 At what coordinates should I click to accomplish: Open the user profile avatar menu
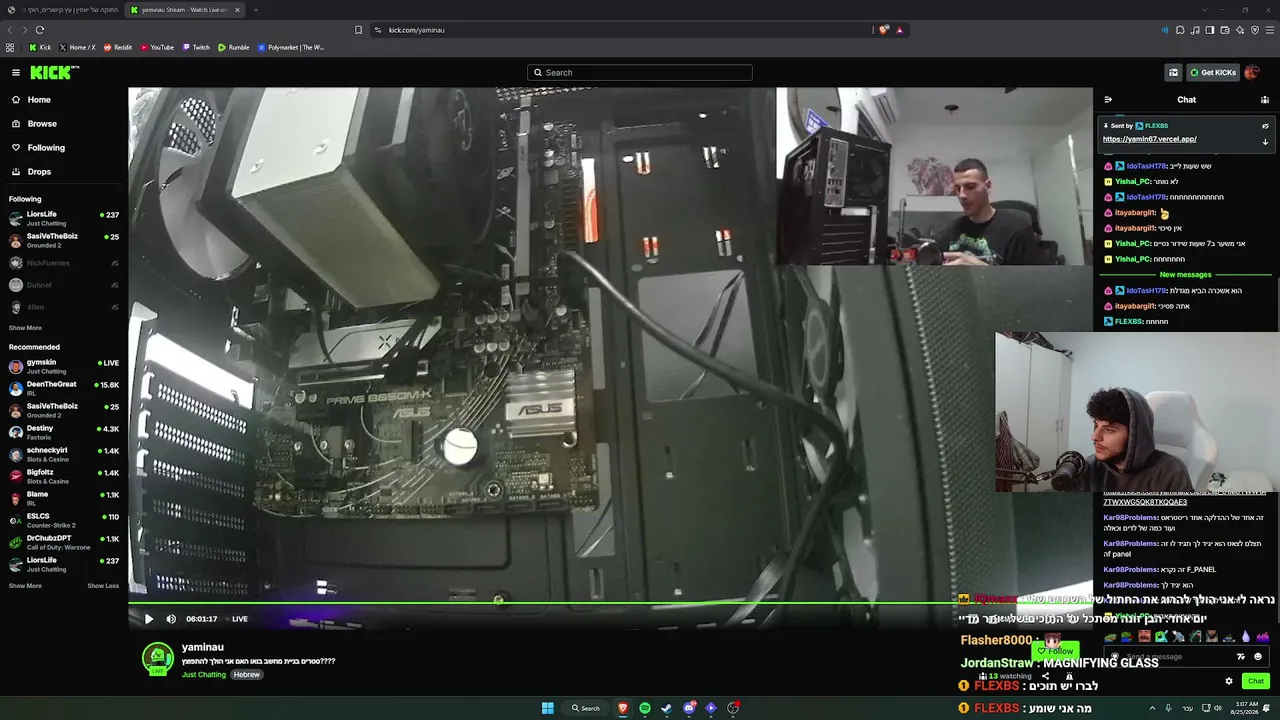click(x=1252, y=72)
